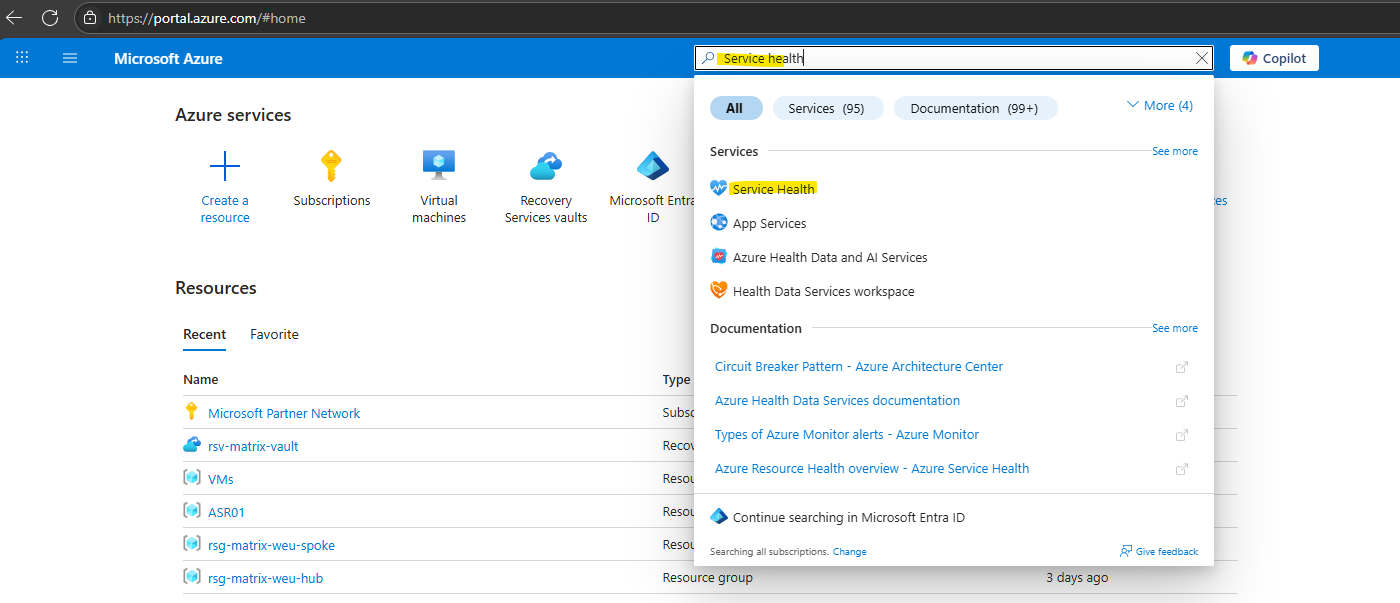Click the App Services icon in results
This screenshot has height=603, width=1400.
click(719, 223)
